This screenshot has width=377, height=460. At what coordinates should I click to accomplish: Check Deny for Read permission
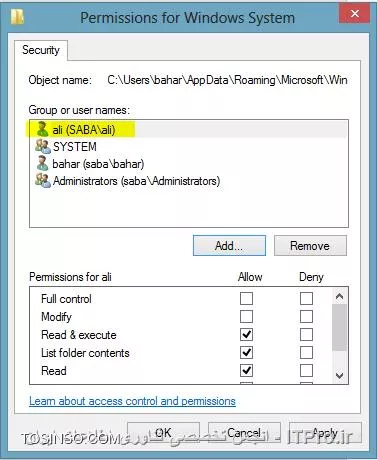(x=306, y=370)
